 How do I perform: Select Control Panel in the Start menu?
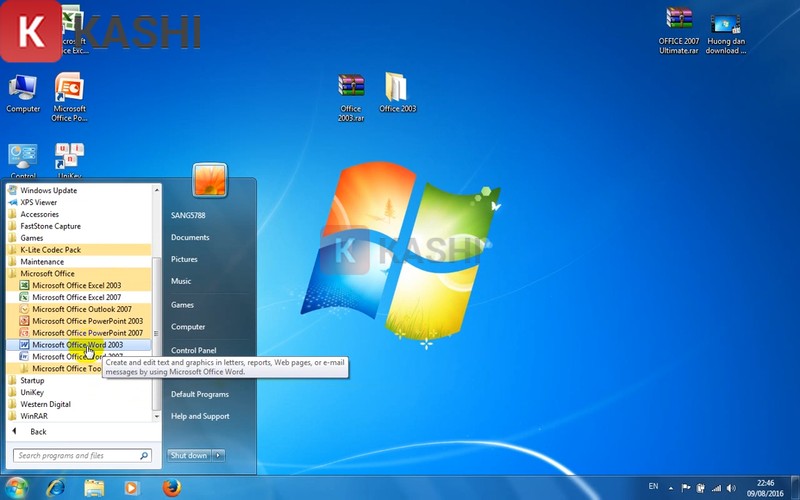pyautogui.click(x=193, y=350)
